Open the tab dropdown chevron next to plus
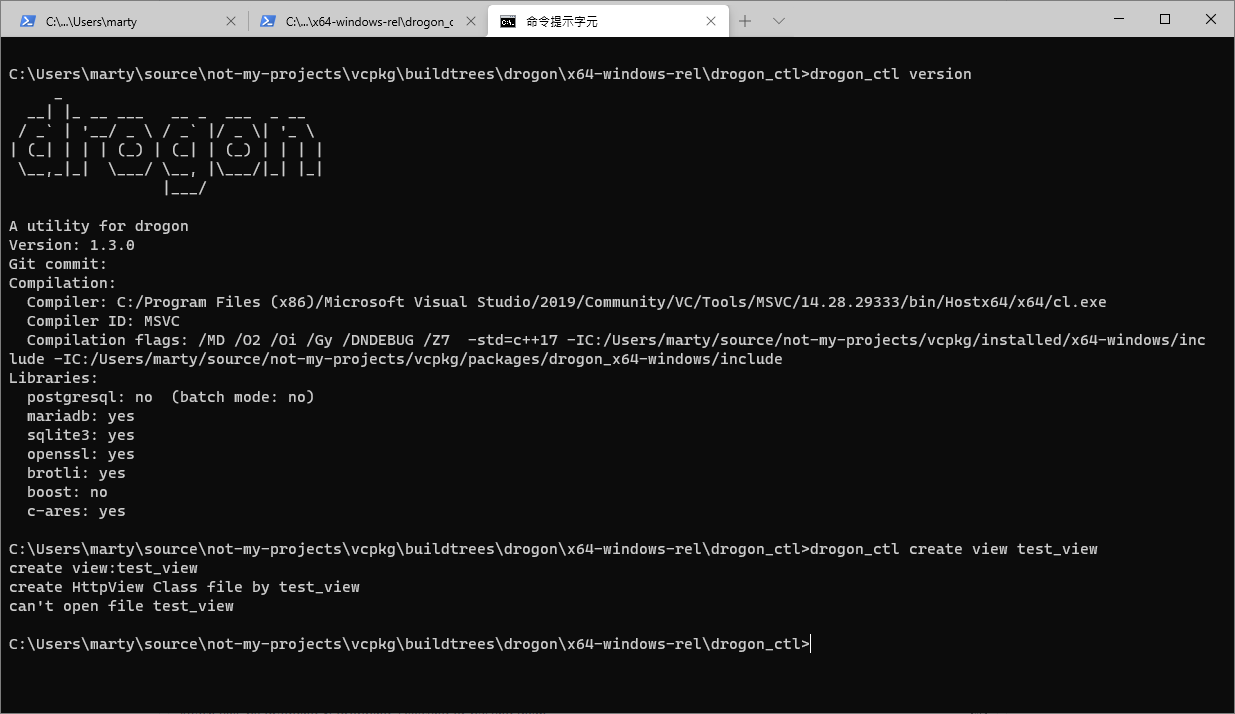The image size is (1235, 714). coord(780,20)
